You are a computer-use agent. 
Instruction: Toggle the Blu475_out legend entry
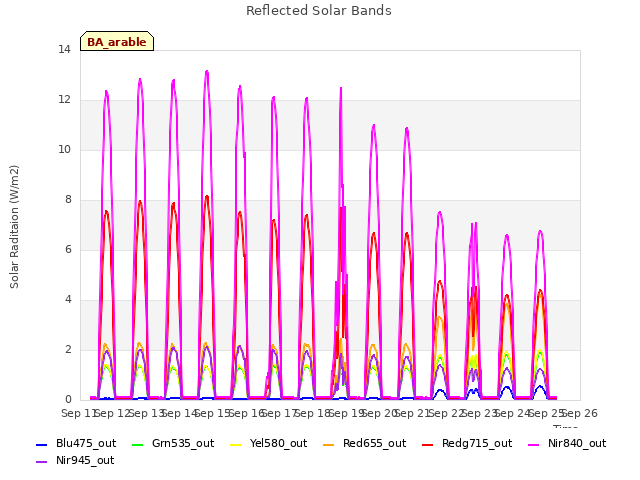point(76,443)
